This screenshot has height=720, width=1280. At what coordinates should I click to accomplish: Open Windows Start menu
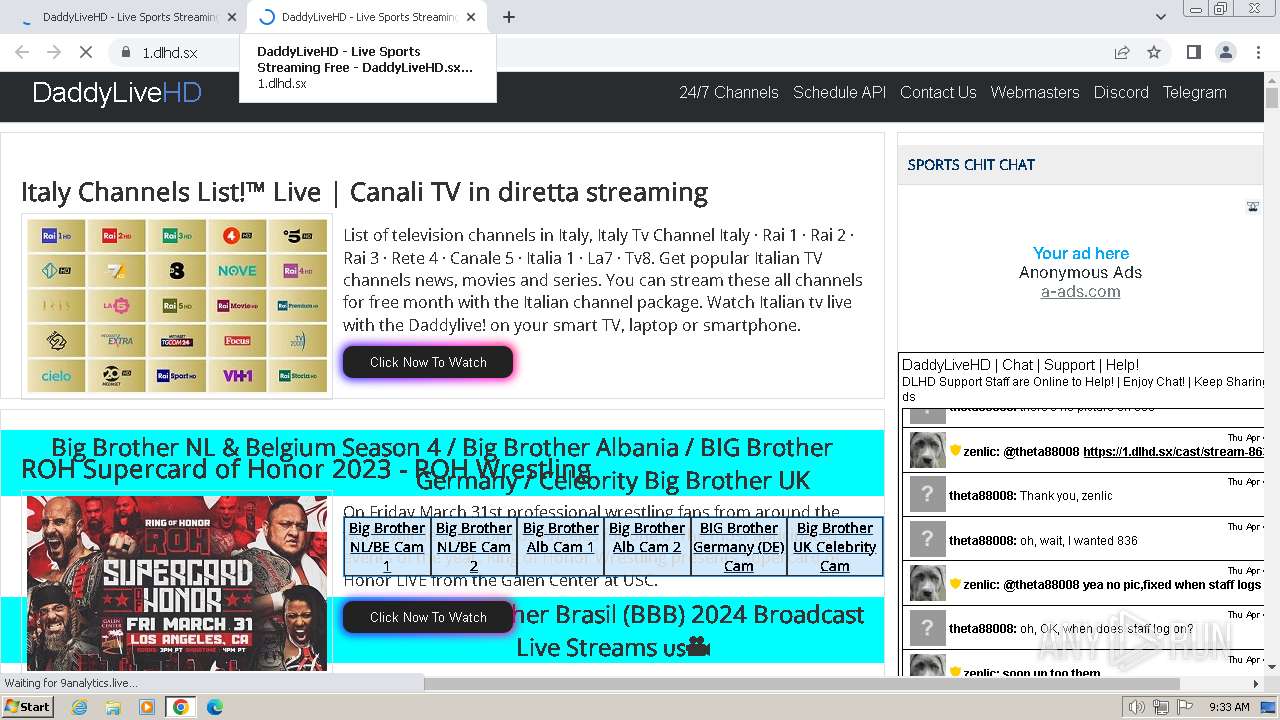pos(27,706)
